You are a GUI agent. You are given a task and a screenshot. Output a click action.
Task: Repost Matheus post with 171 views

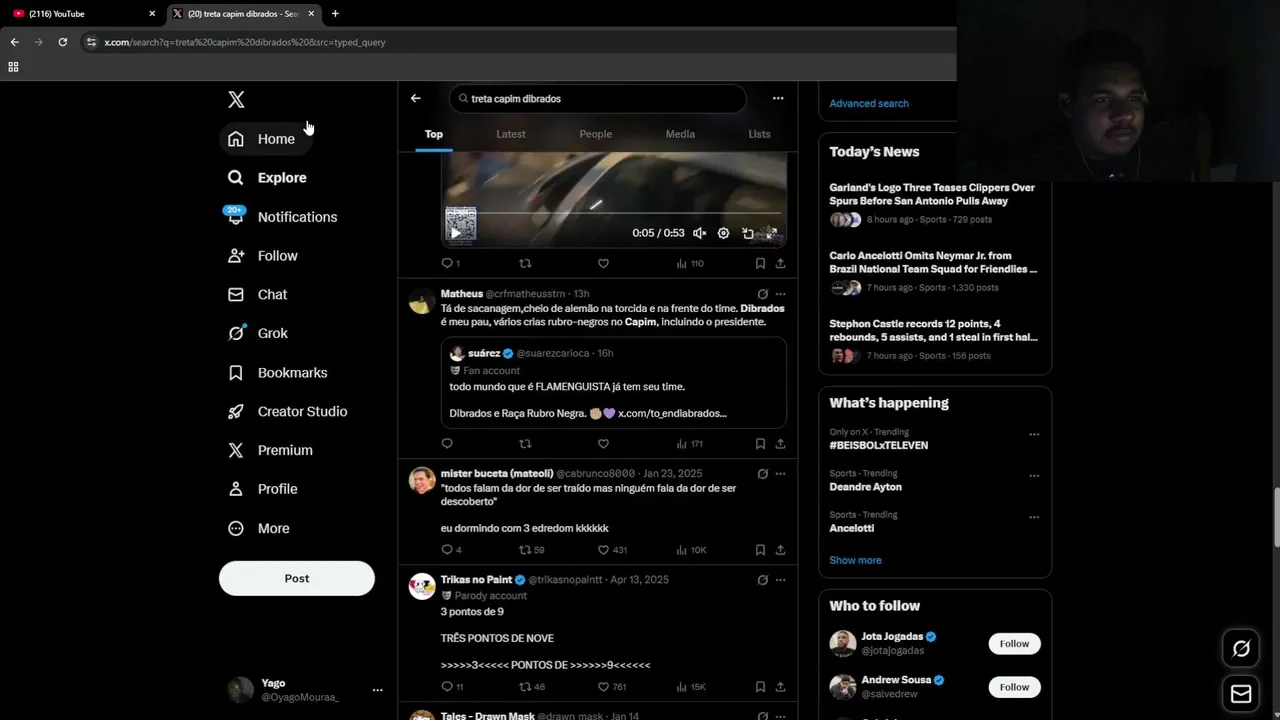(x=525, y=444)
